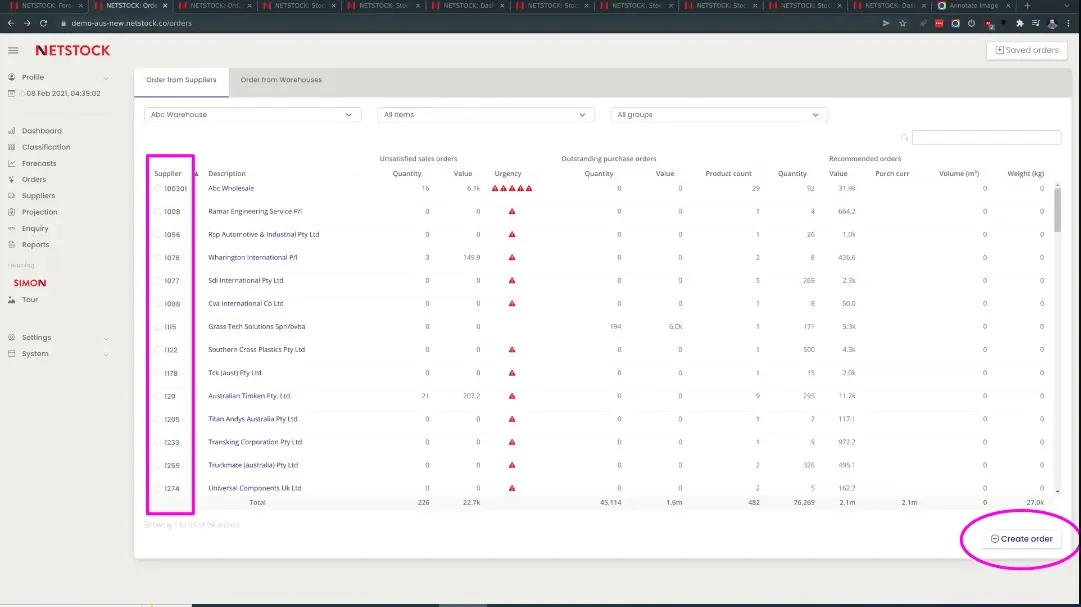Image resolution: width=1081 pixels, height=607 pixels.
Task: Click the System sidebar icon
Action: [x=12, y=353]
